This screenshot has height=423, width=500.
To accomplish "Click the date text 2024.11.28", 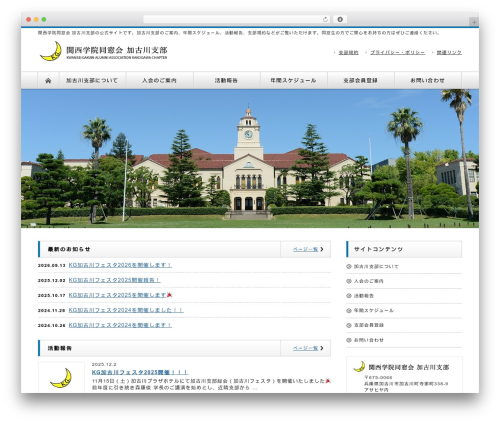I will tap(52, 310).
